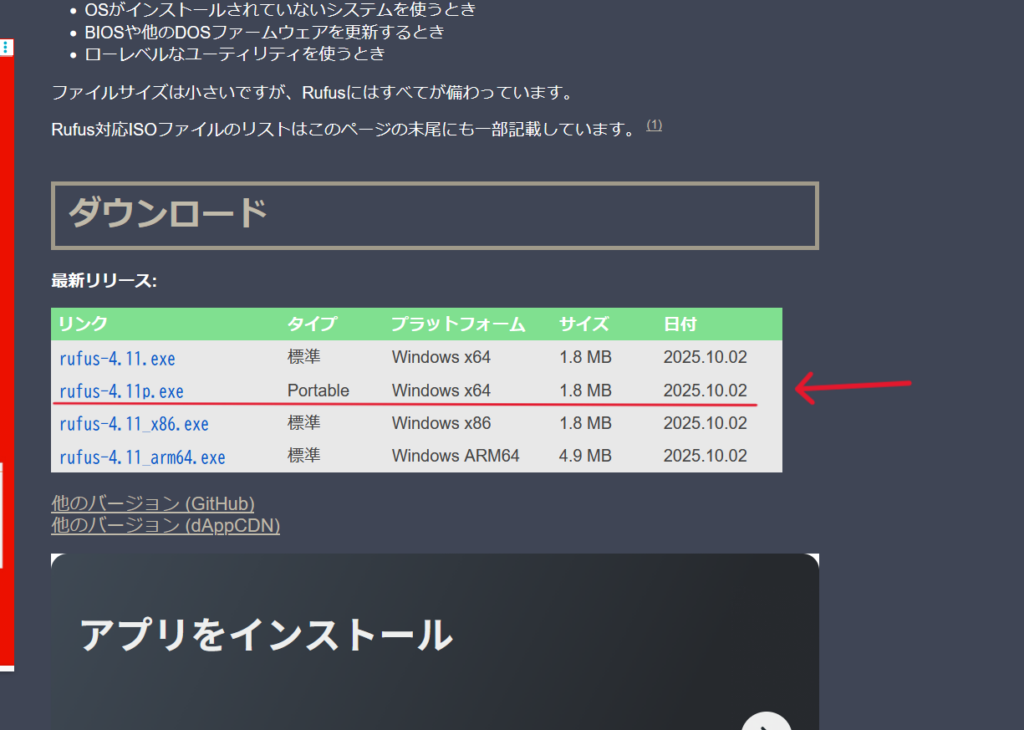1024x730 pixels.
Task: Click the ダウンロード section heading
Action: pyautogui.click(x=168, y=214)
